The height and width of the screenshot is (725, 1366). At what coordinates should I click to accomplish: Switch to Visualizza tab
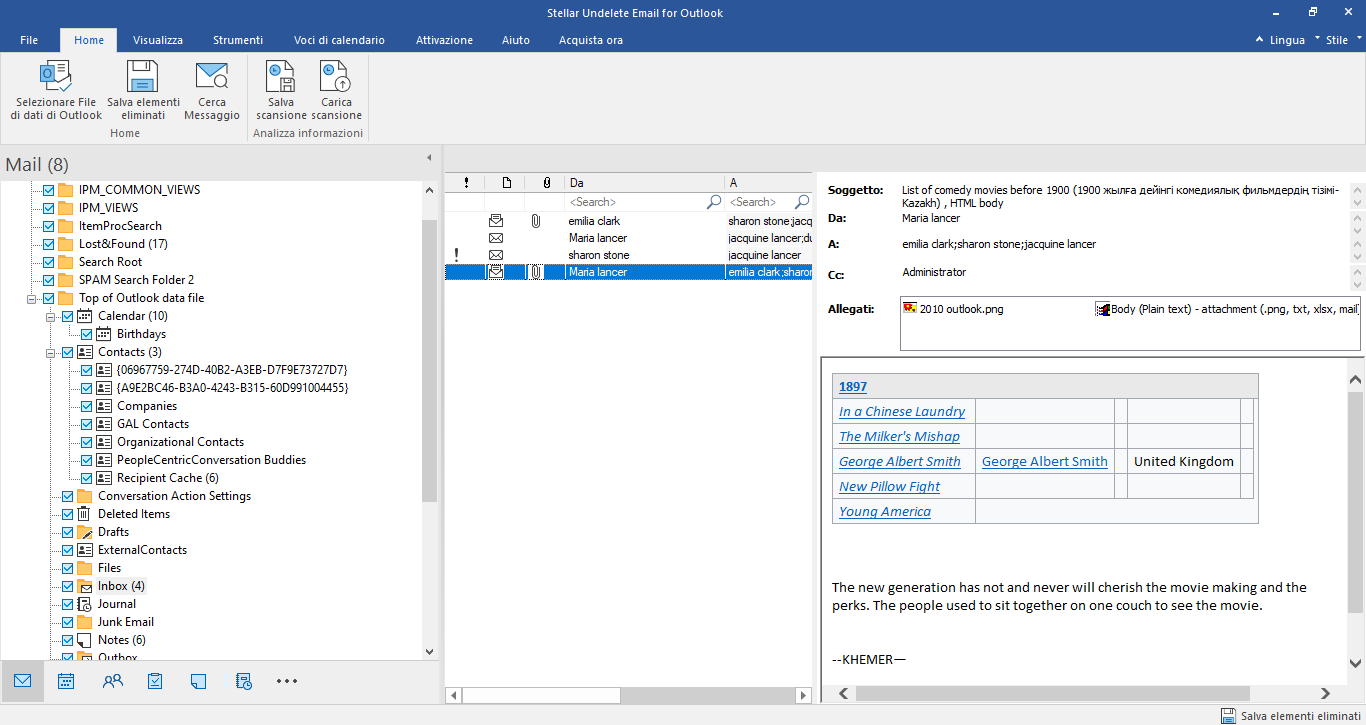pos(158,40)
